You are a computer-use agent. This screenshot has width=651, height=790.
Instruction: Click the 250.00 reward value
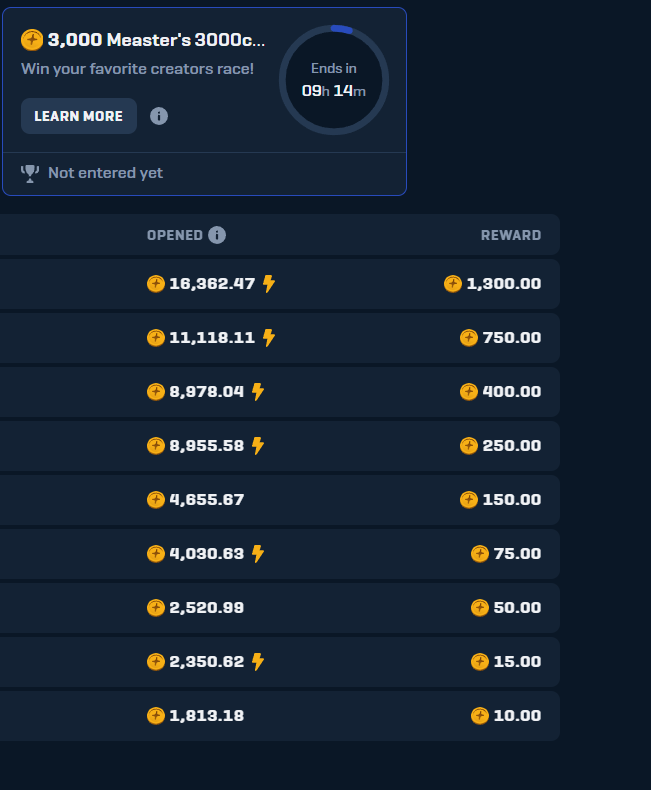point(512,445)
